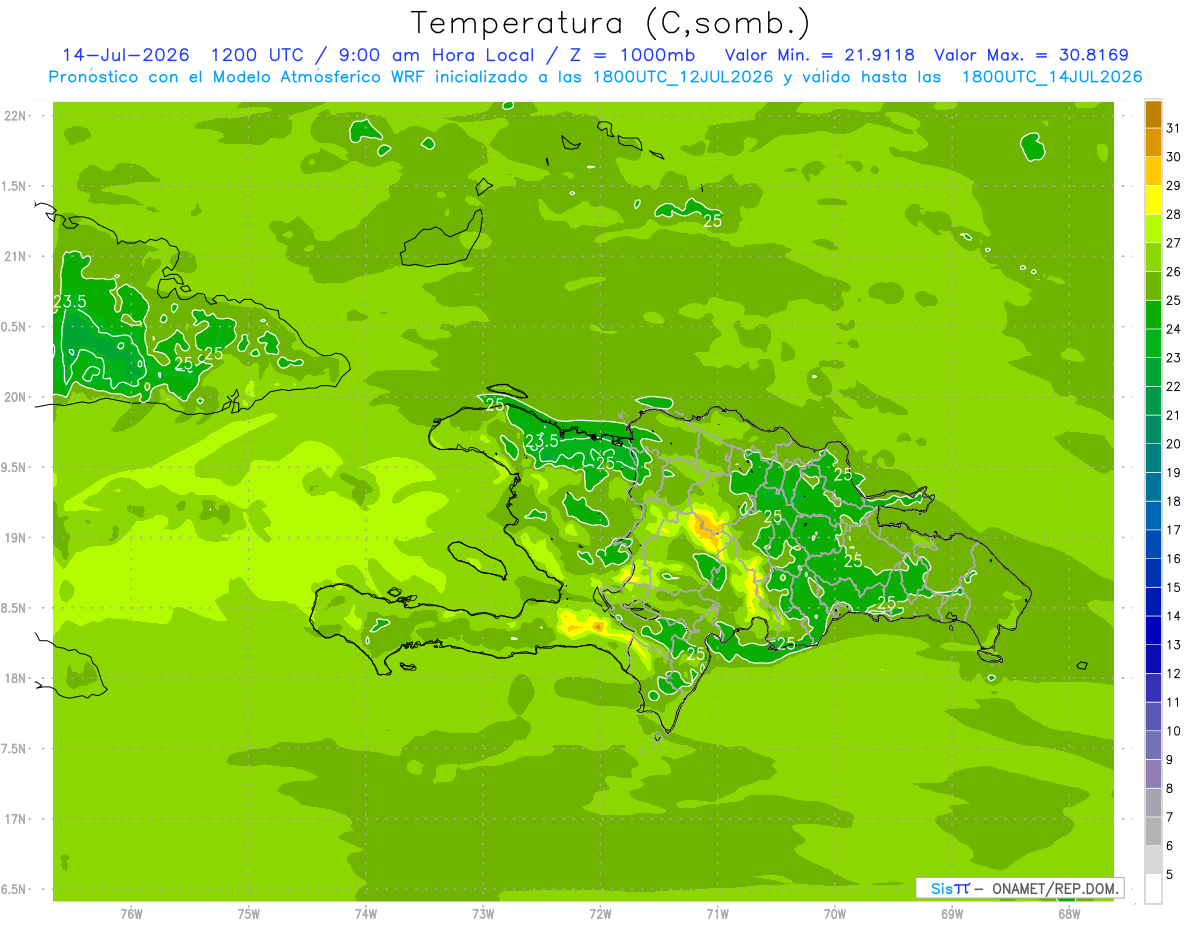The width and height of the screenshot is (1200, 927).
Task: Pick the yellow-green legend band between 27 and 28
Action: 1153,228
